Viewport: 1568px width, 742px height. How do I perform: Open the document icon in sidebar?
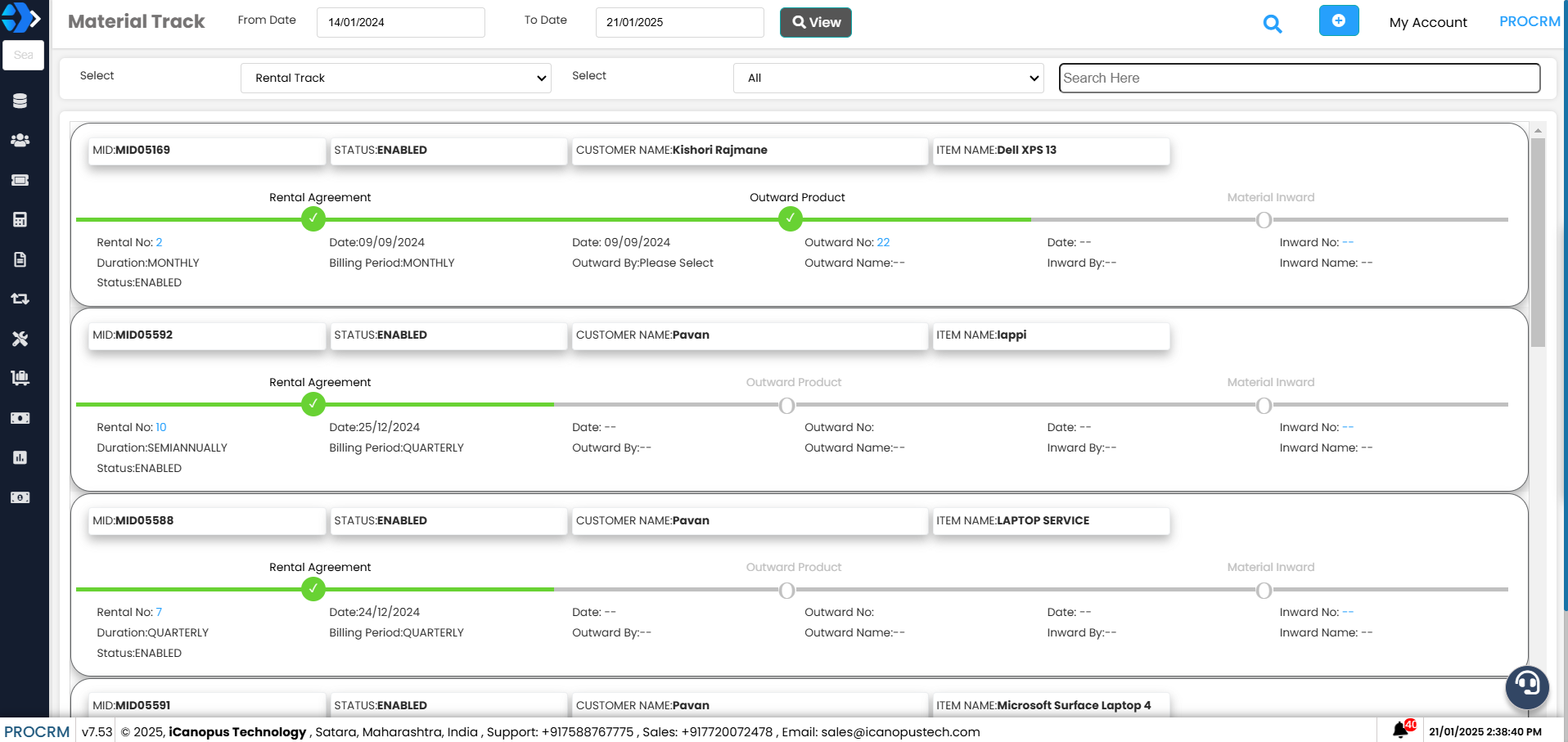[20, 259]
